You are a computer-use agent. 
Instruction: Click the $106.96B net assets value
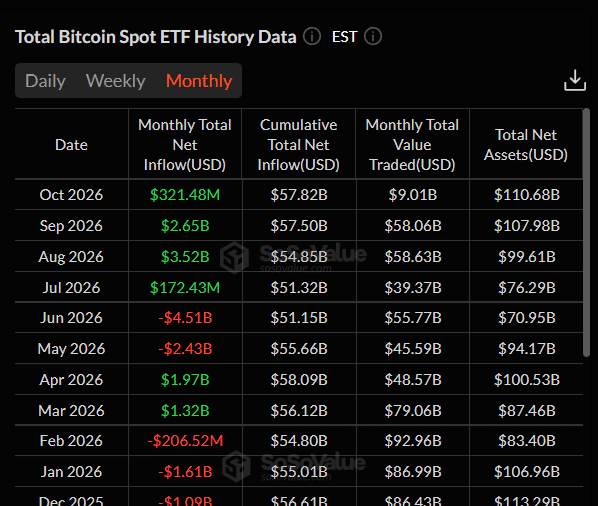point(527,472)
